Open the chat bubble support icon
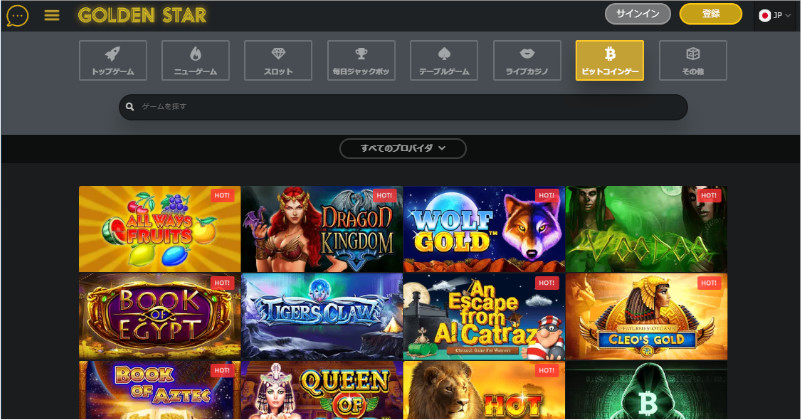801x420 pixels. point(17,16)
